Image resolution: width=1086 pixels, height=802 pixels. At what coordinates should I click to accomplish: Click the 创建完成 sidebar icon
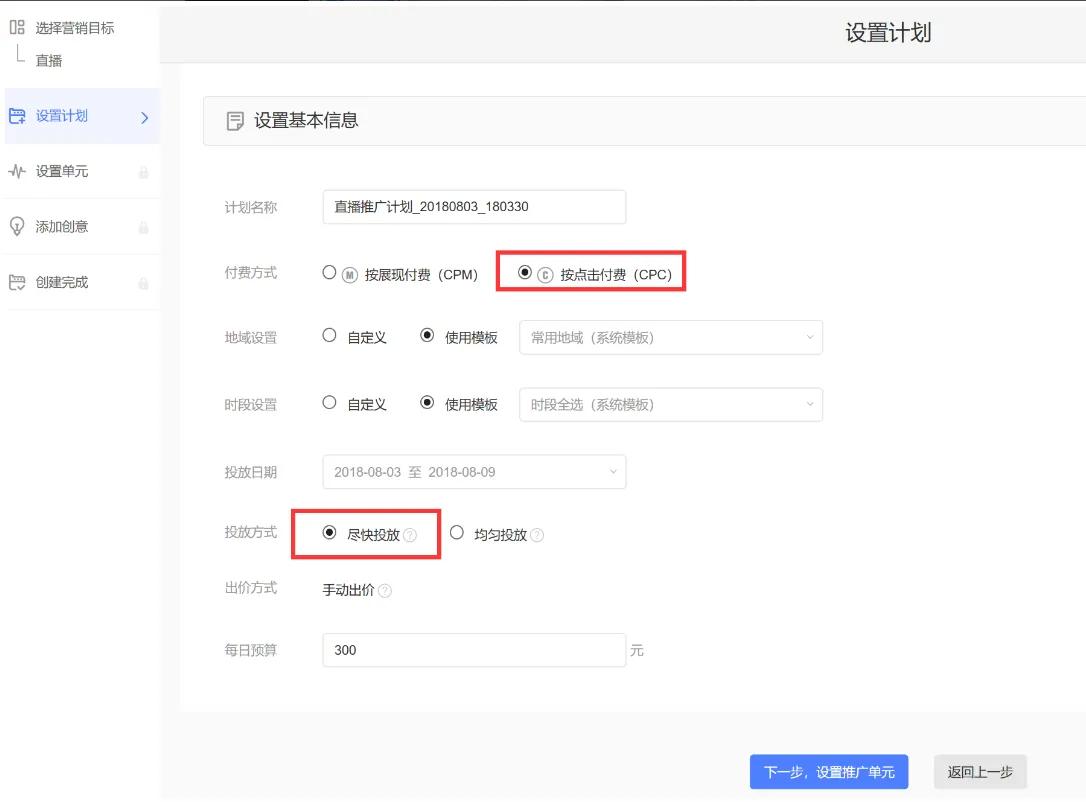[x=18, y=281]
